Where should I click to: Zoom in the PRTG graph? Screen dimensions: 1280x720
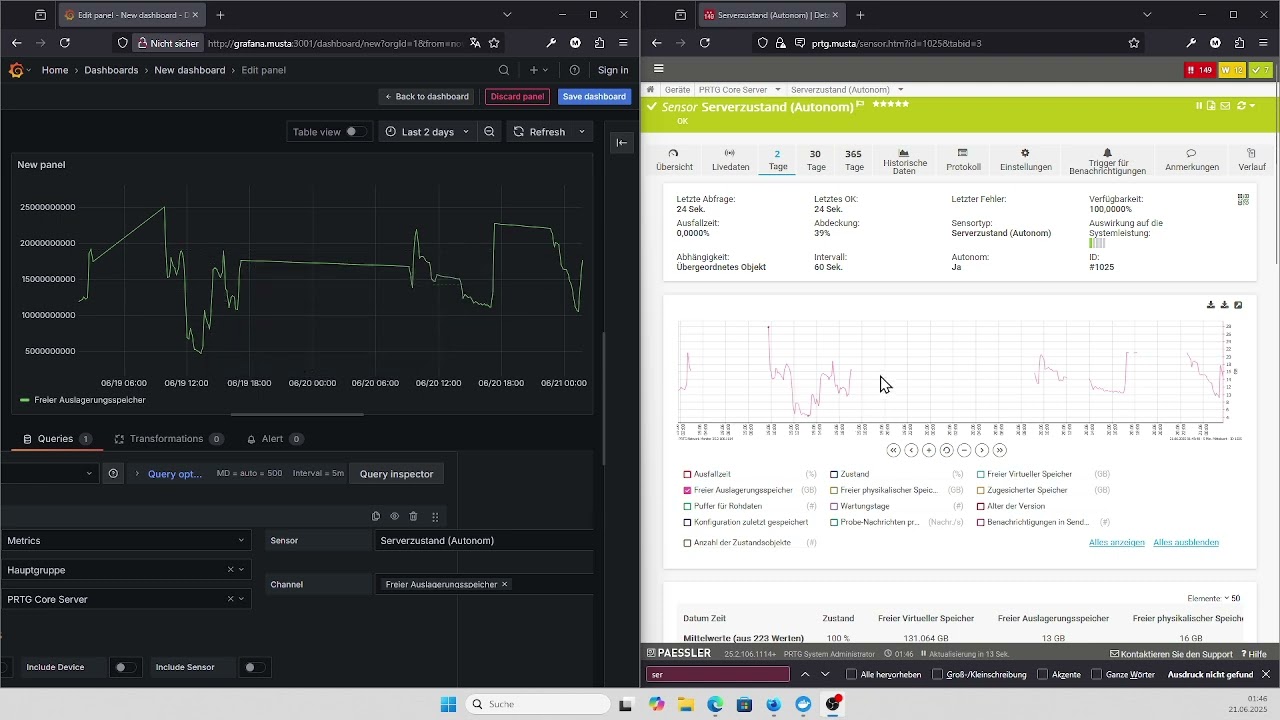(x=929, y=450)
